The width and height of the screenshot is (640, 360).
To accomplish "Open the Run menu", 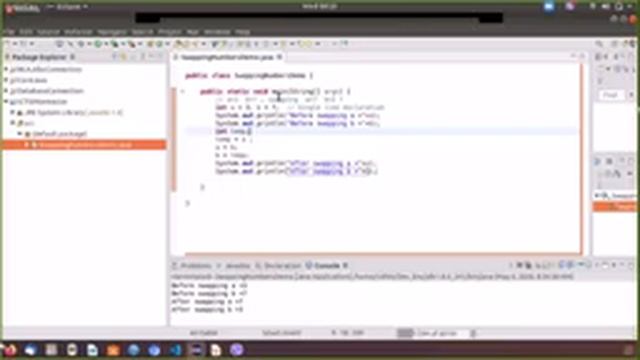I will click(193, 32).
